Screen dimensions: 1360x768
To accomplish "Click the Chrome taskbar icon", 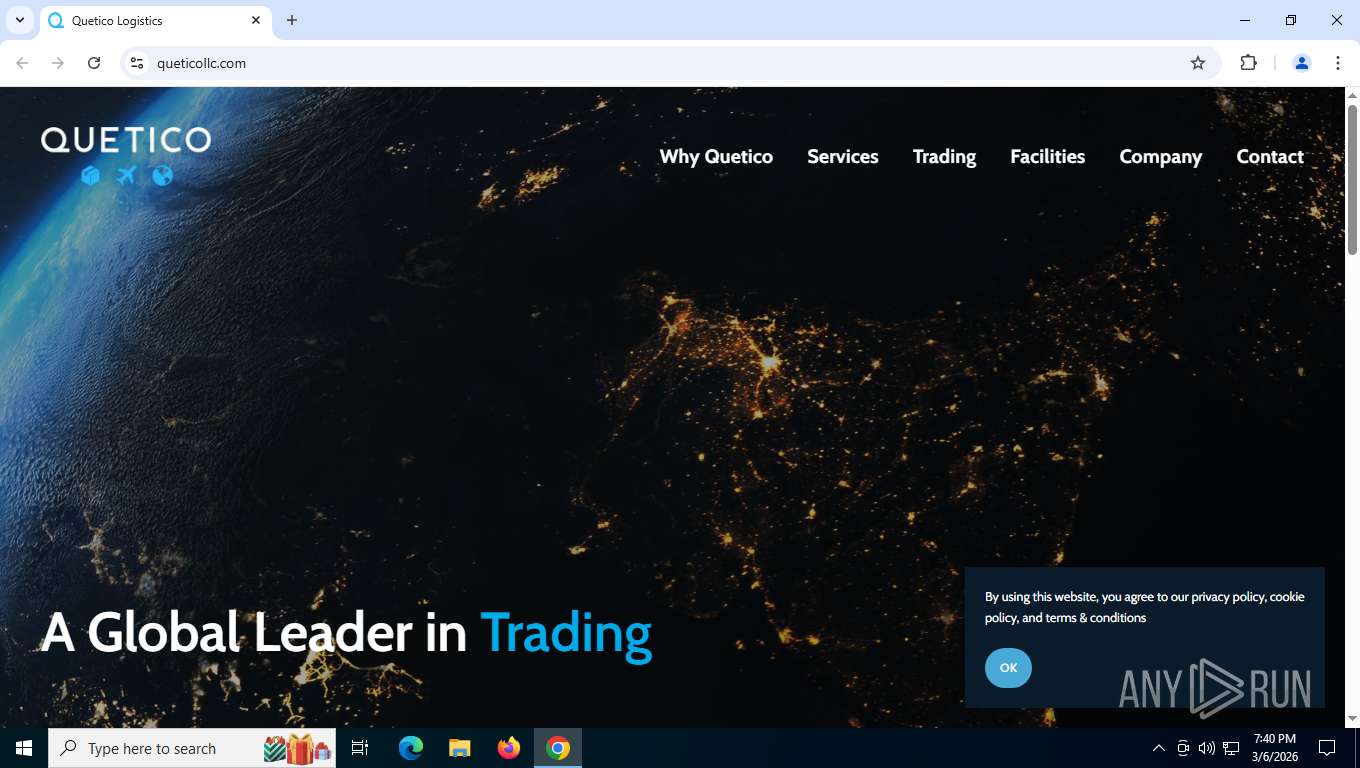I will pyautogui.click(x=558, y=748).
